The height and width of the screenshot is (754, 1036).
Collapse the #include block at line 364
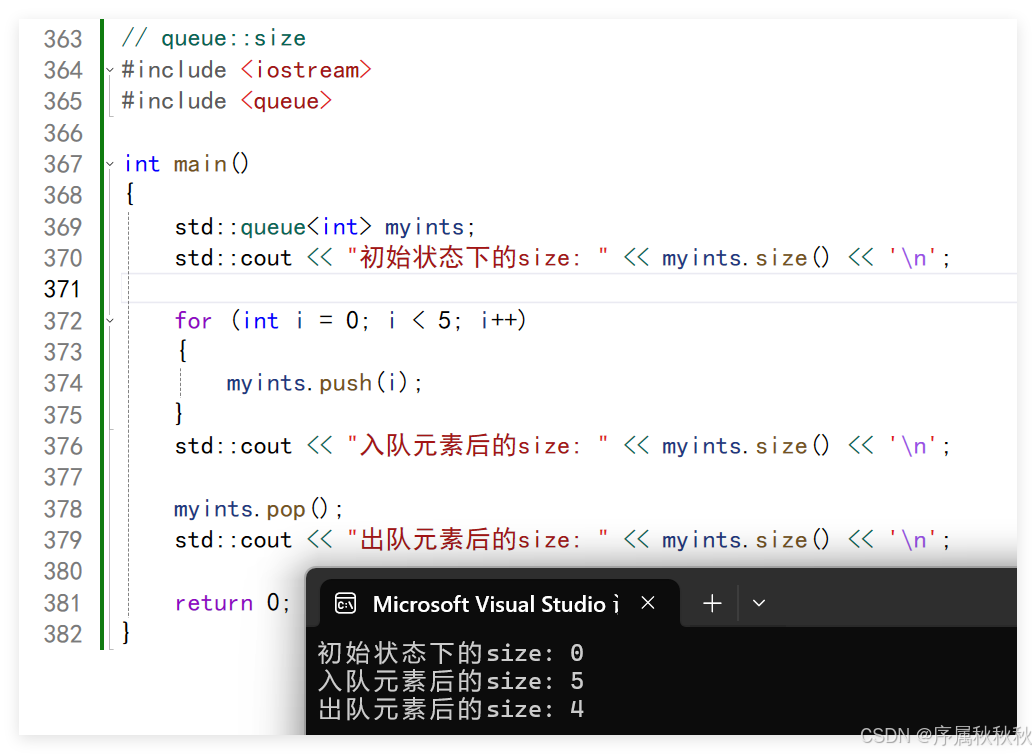tap(110, 69)
